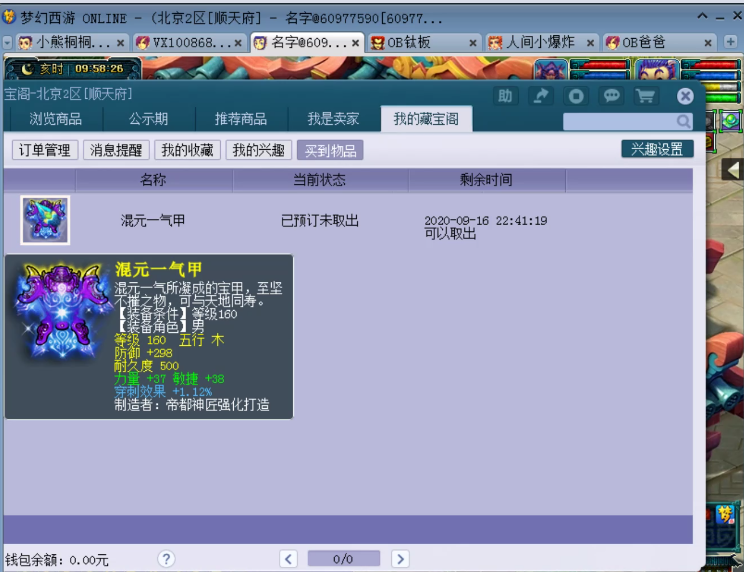Click the search magnifier icon

[683, 122]
